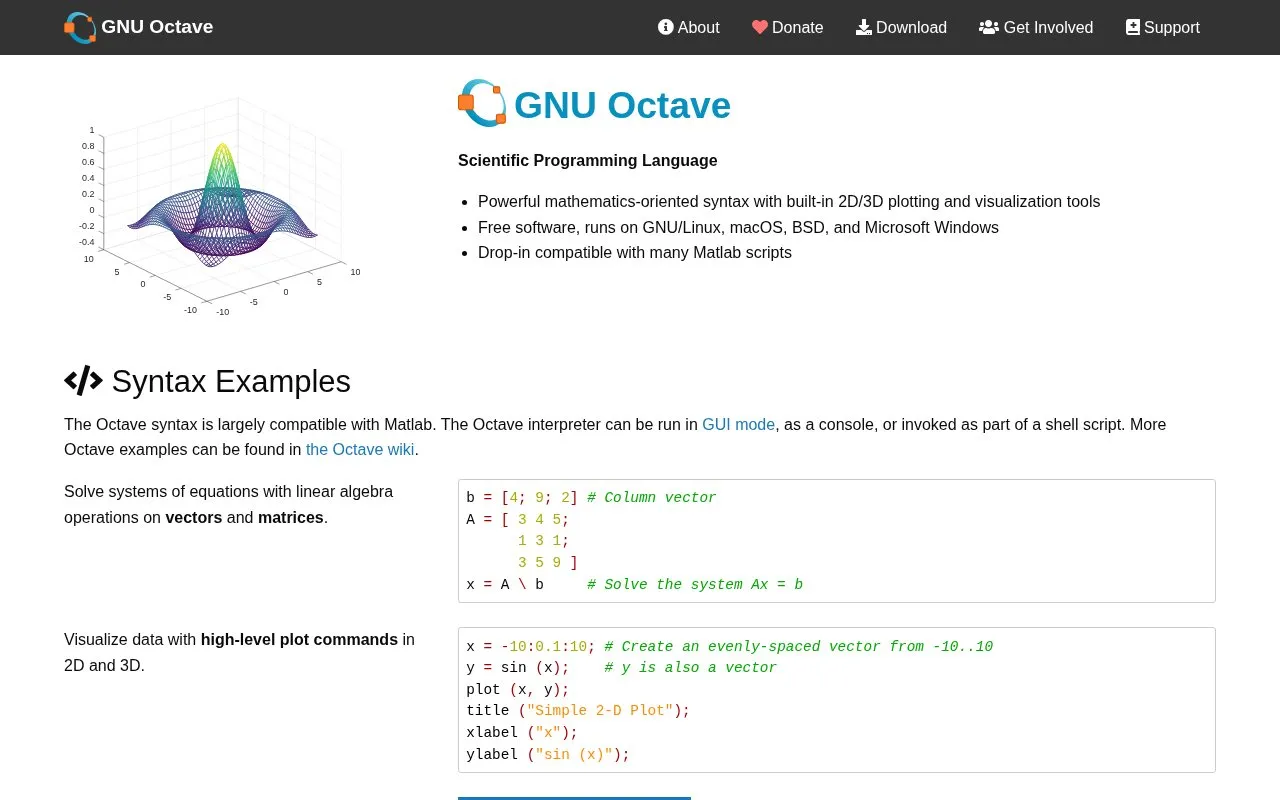This screenshot has width=1280, height=800.
Task: Open the Octave wiki link
Action: point(360,449)
